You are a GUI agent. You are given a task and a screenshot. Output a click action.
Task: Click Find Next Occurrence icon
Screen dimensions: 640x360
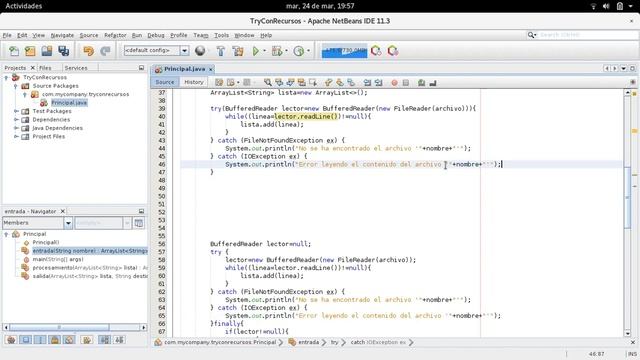(290, 83)
